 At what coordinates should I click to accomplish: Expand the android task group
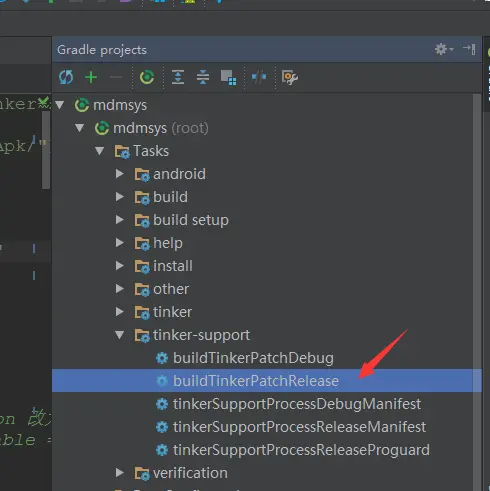120,174
